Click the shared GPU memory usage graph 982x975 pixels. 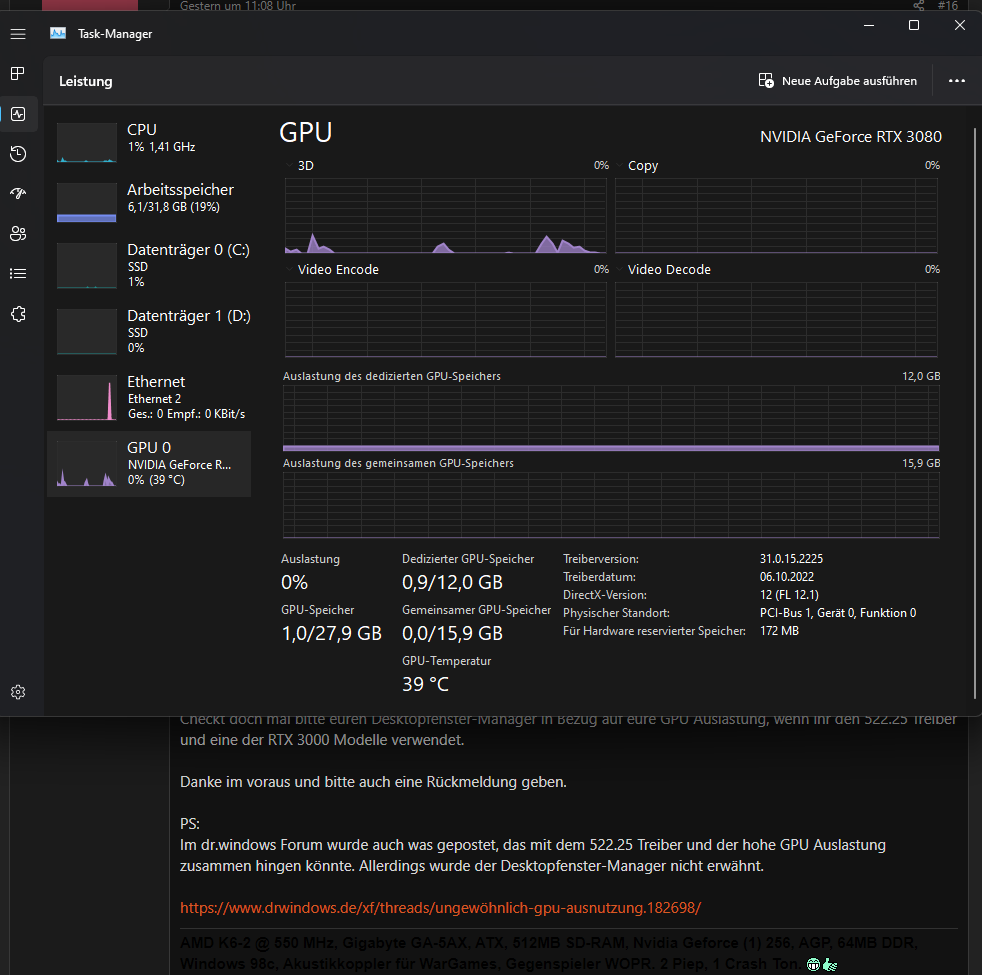pos(611,505)
